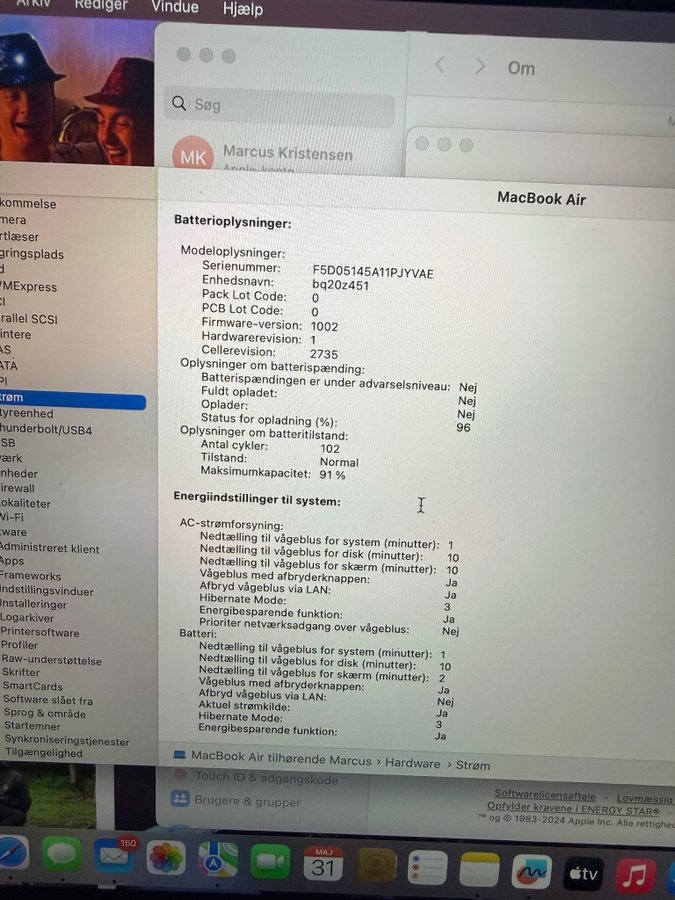Click the Maksimumkapacitet value 91 %
The height and width of the screenshot is (900, 675).
click(x=333, y=475)
